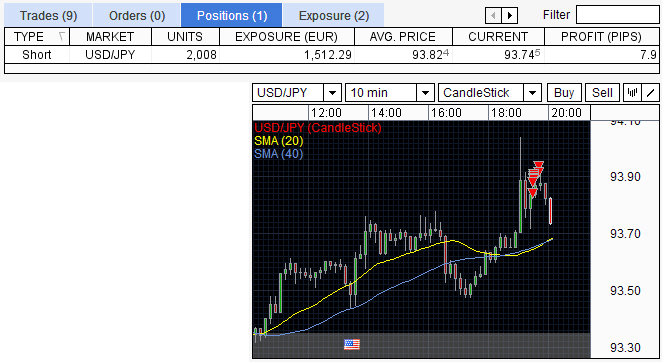Click the US flag news marker
The width and height of the screenshot is (662, 362).
(352, 344)
